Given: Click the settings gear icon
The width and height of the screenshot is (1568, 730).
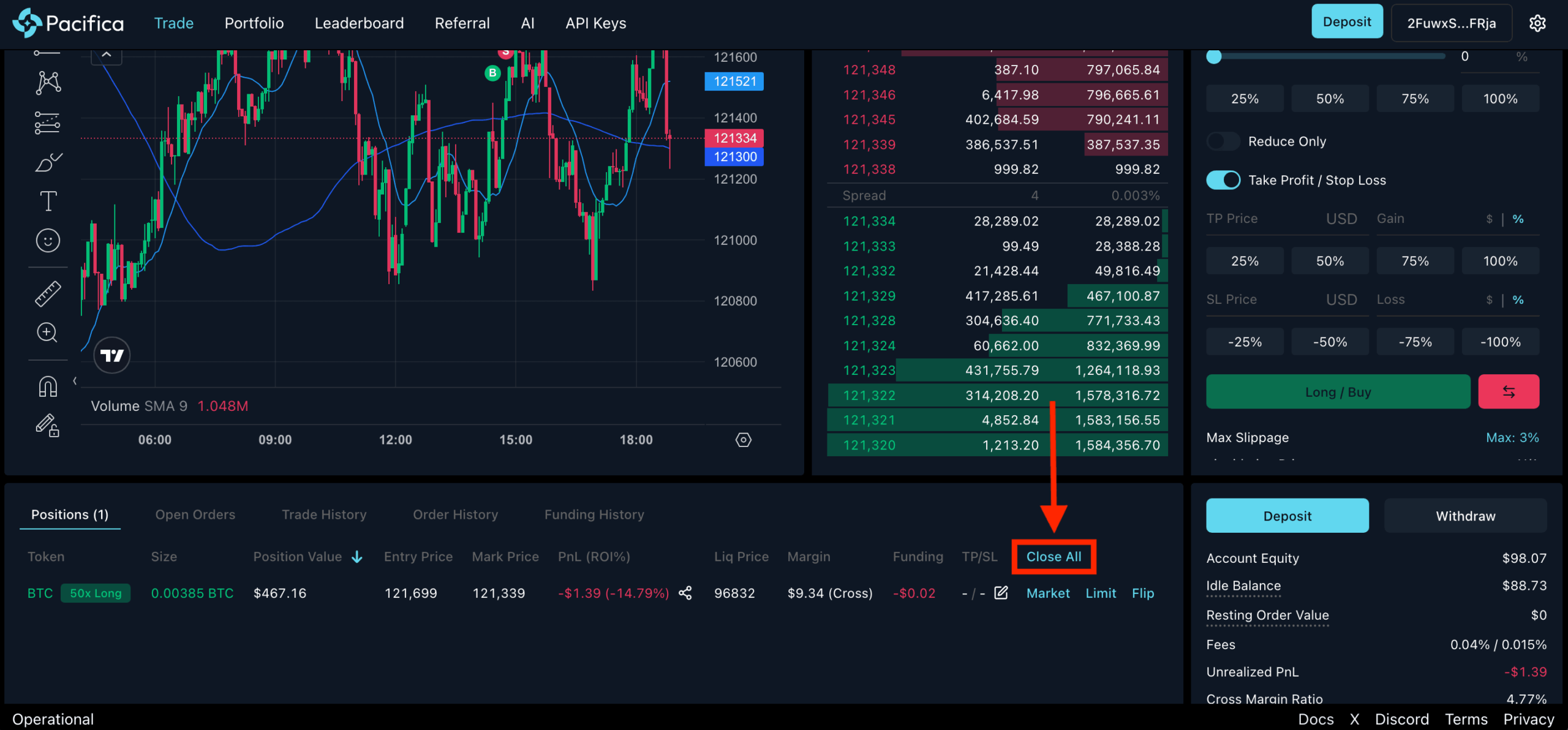Looking at the screenshot, I should 1537,23.
